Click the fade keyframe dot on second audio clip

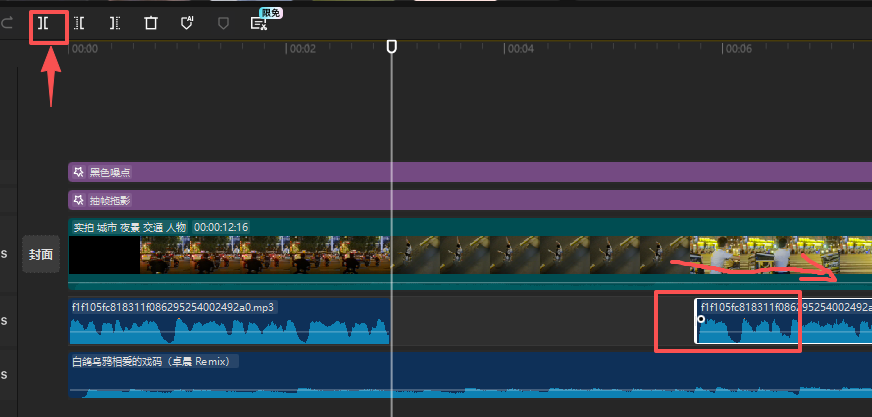[701, 319]
